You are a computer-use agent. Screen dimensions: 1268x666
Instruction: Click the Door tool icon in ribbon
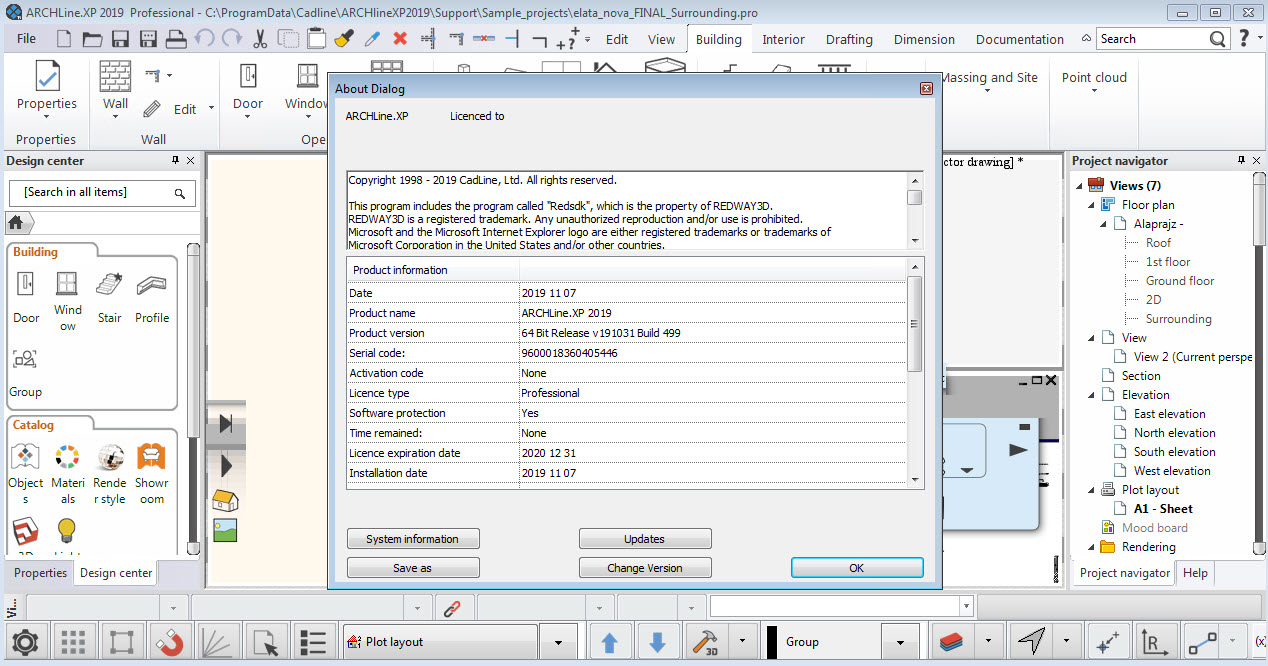coord(248,76)
